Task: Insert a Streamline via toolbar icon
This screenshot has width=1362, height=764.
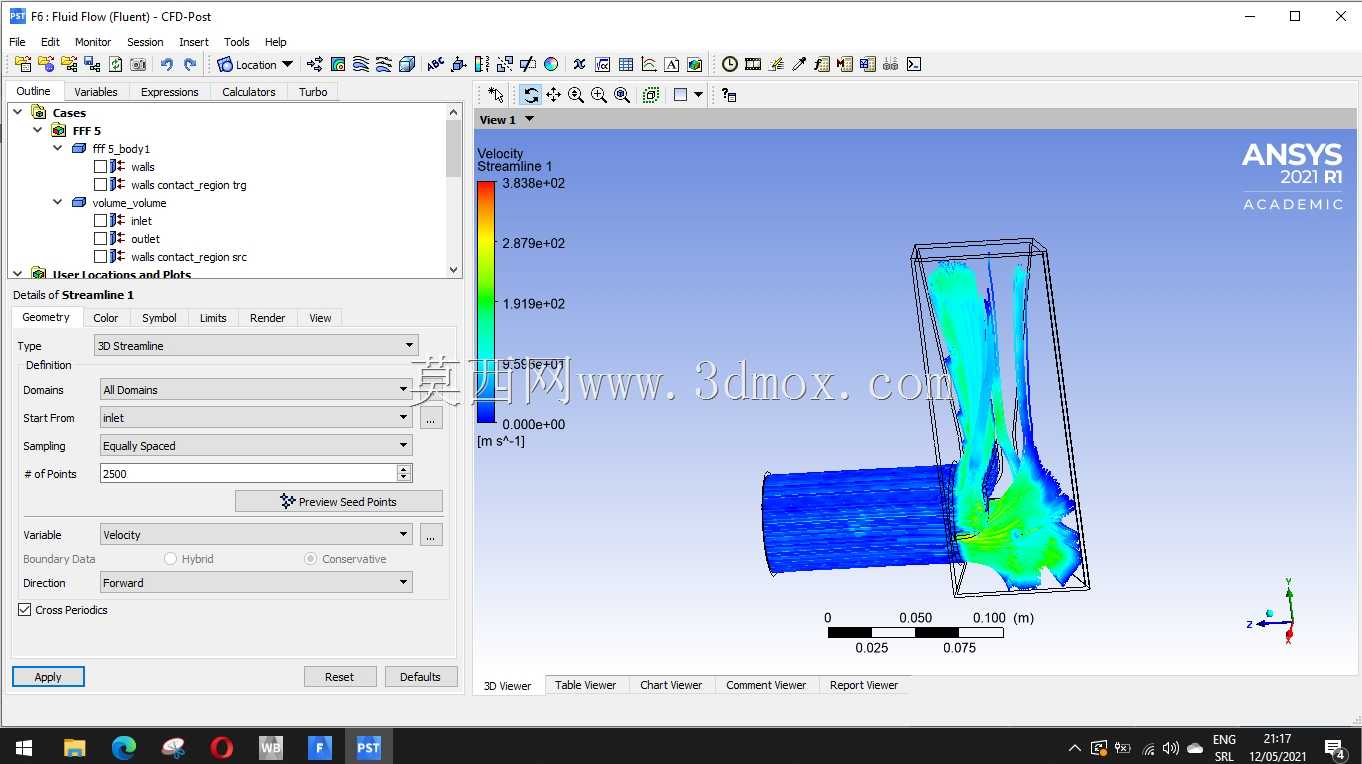Action: 361,64
